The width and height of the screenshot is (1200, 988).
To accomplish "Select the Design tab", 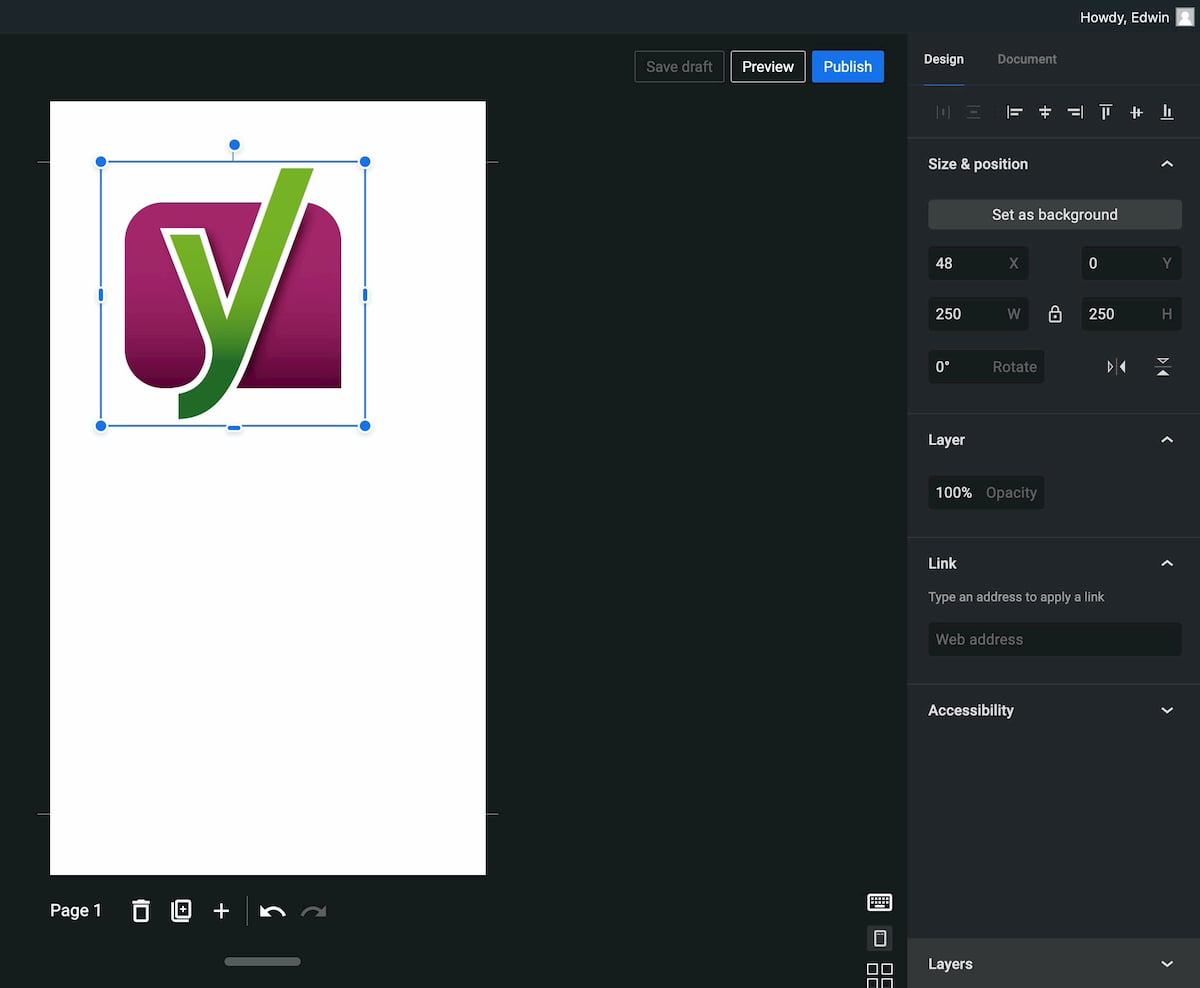I will tap(943, 59).
